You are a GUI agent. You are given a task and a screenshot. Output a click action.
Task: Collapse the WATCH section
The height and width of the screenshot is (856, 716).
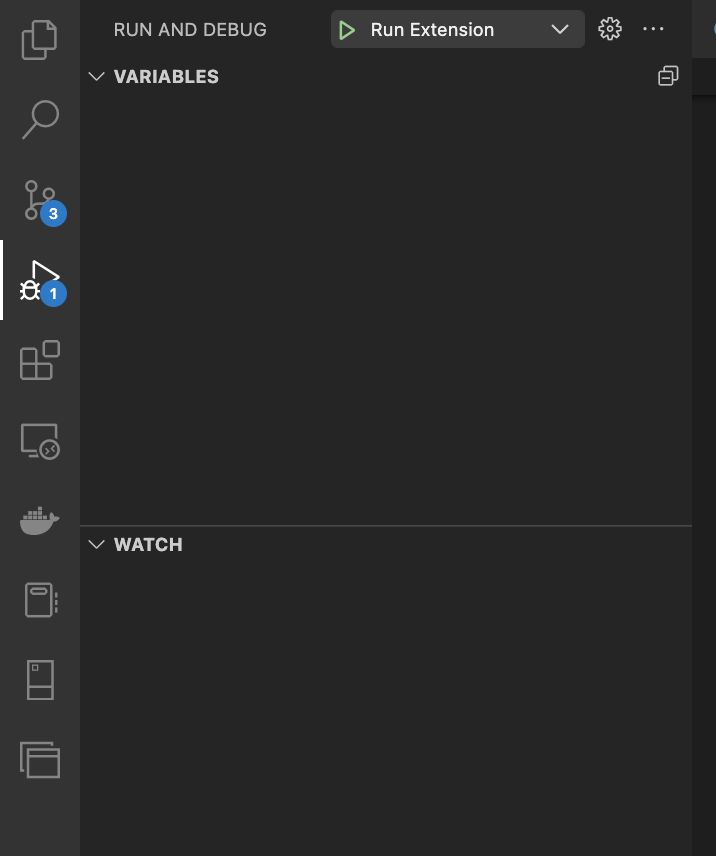95,544
